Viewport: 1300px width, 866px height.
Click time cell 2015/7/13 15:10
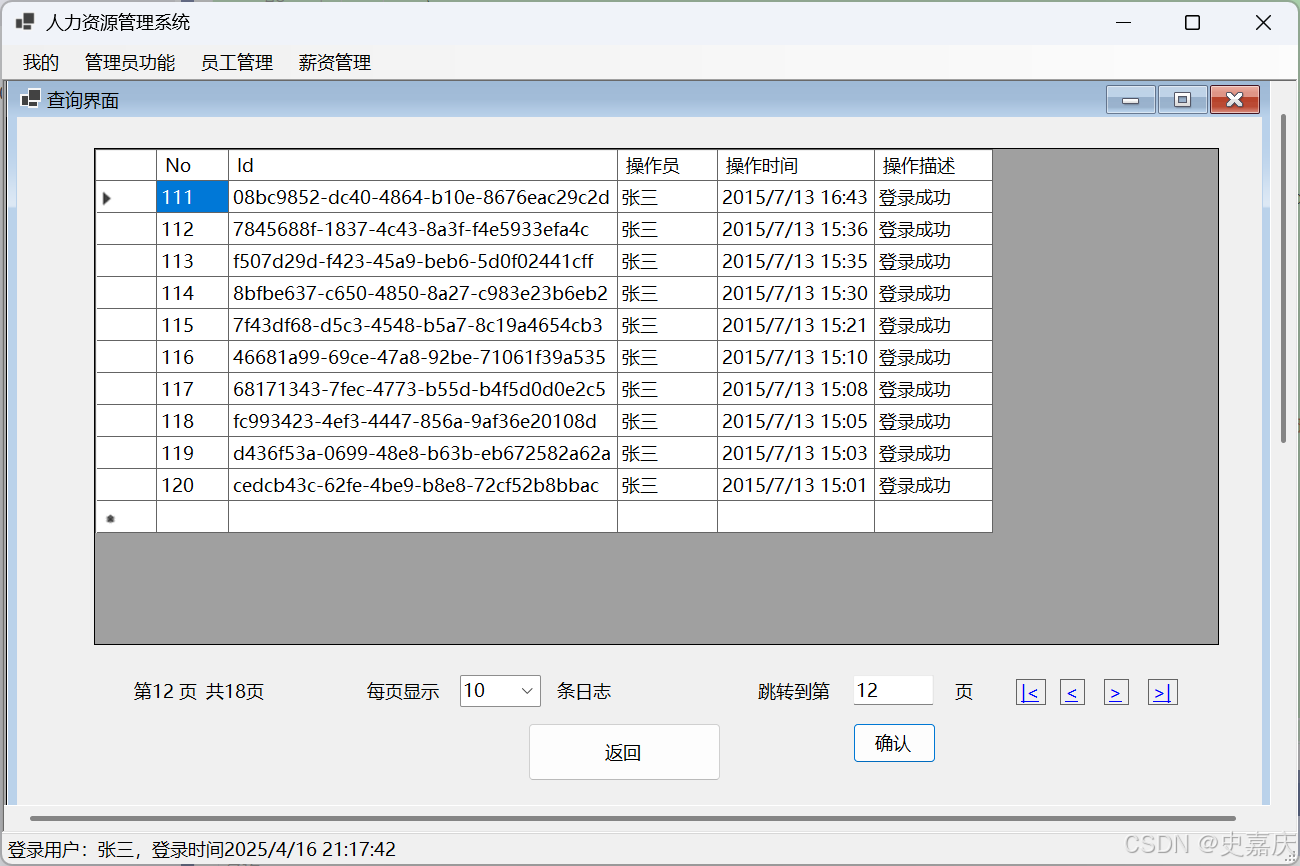796,357
